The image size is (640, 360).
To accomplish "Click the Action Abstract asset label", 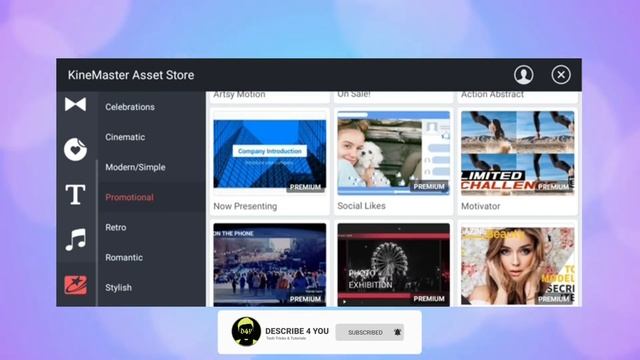I will pyautogui.click(x=492, y=95).
